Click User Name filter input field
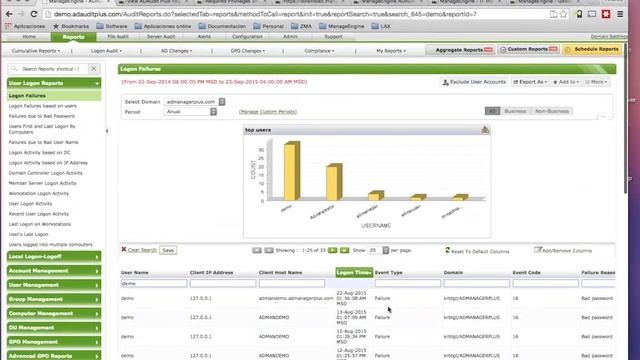 pyautogui.click(x=153, y=283)
